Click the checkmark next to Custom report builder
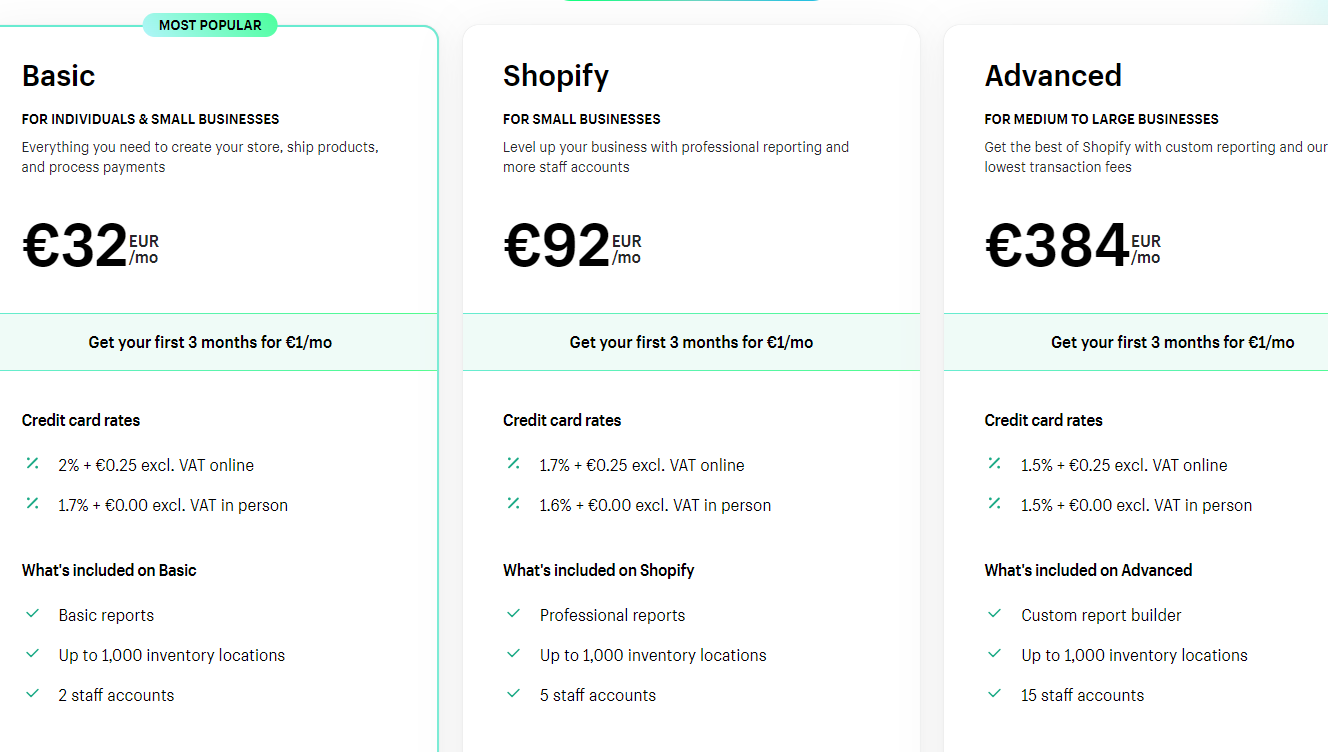 [x=995, y=614]
